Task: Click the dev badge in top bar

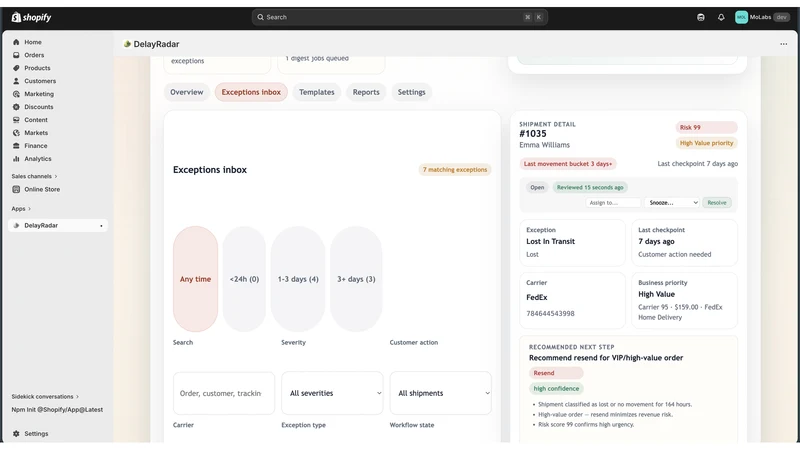Action: click(781, 17)
